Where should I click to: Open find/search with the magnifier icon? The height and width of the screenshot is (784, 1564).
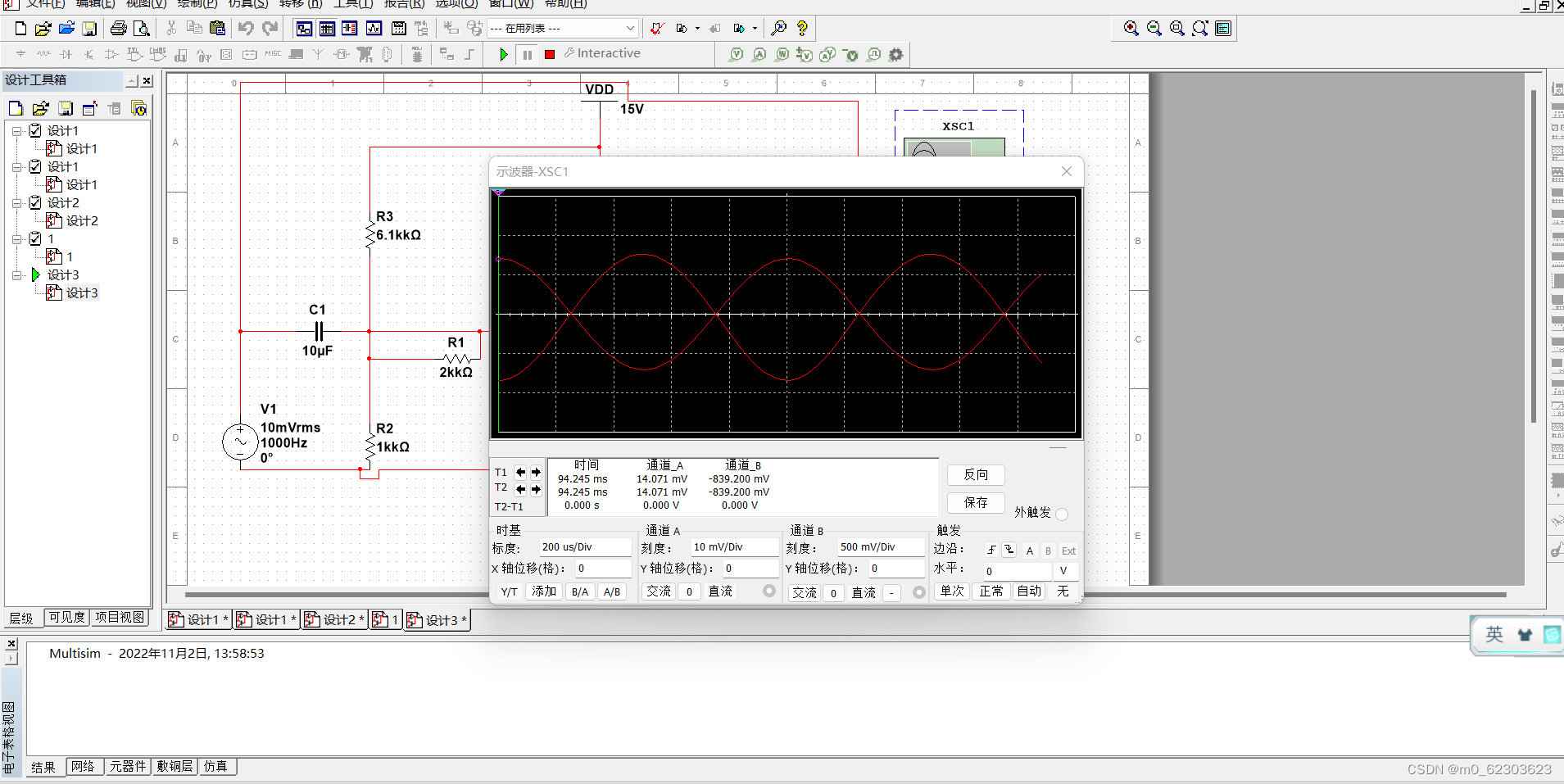coord(779,29)
